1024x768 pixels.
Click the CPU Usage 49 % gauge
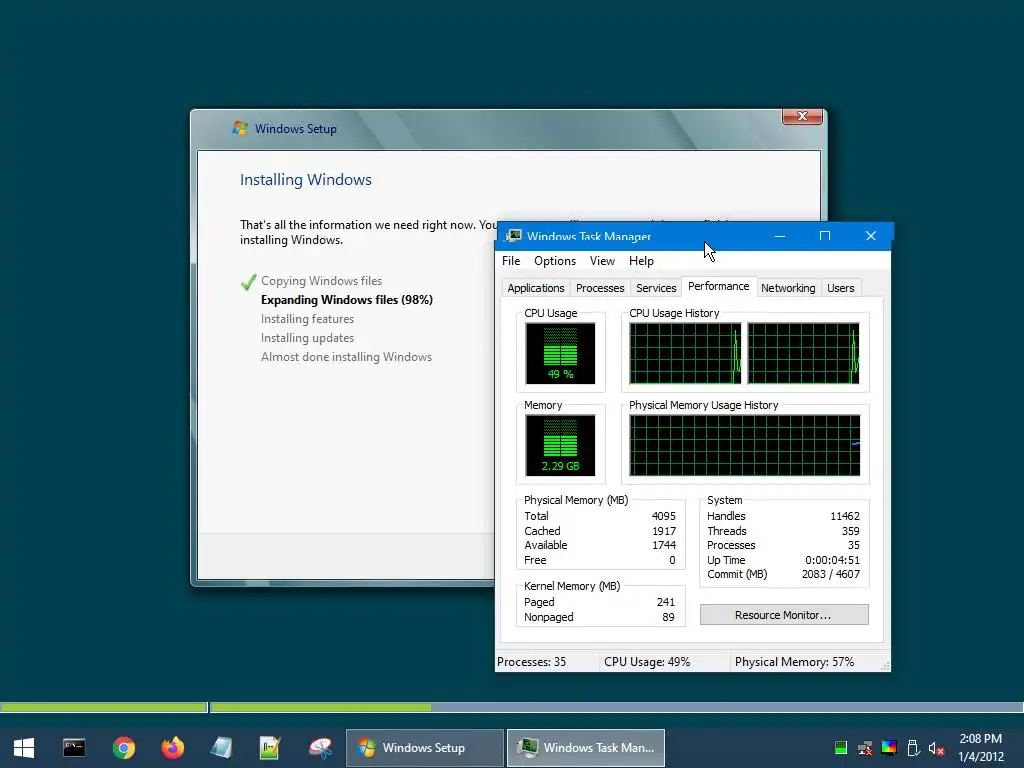point(560,353)
